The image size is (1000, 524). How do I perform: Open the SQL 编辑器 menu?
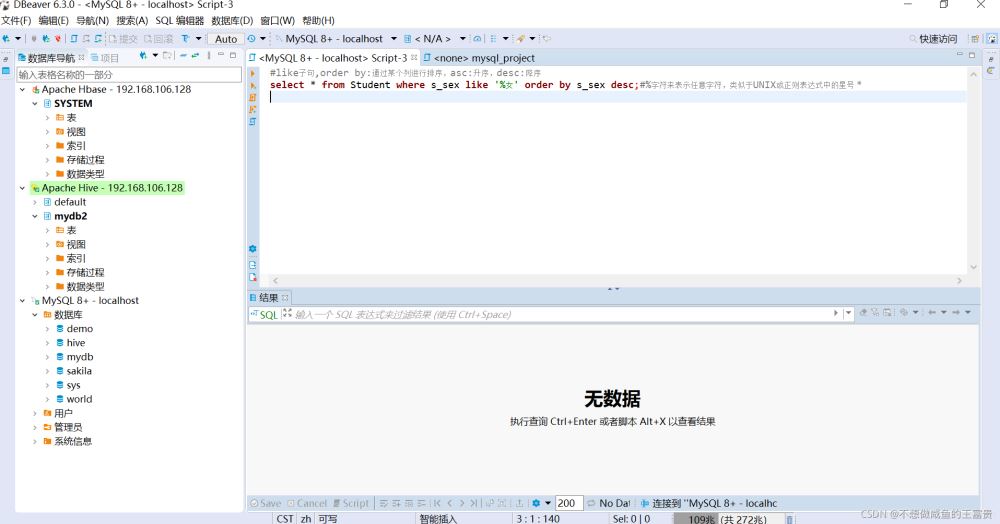tap(179, 21)
